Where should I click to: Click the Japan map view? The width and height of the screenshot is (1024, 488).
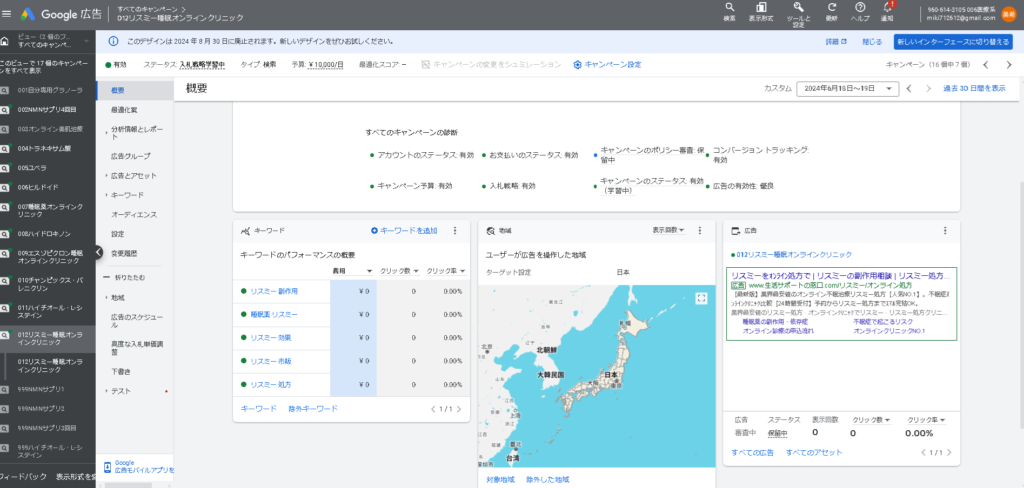[596, 376]
